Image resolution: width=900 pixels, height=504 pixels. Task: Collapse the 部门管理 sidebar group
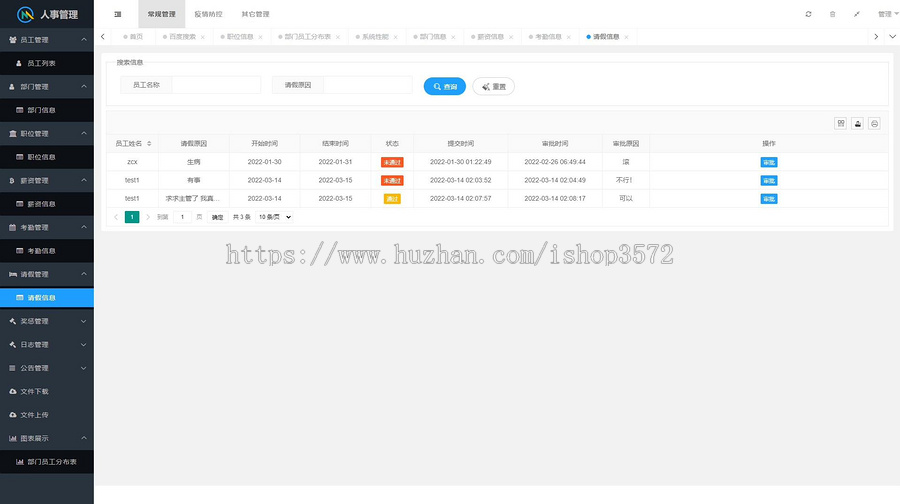(46, 87)
